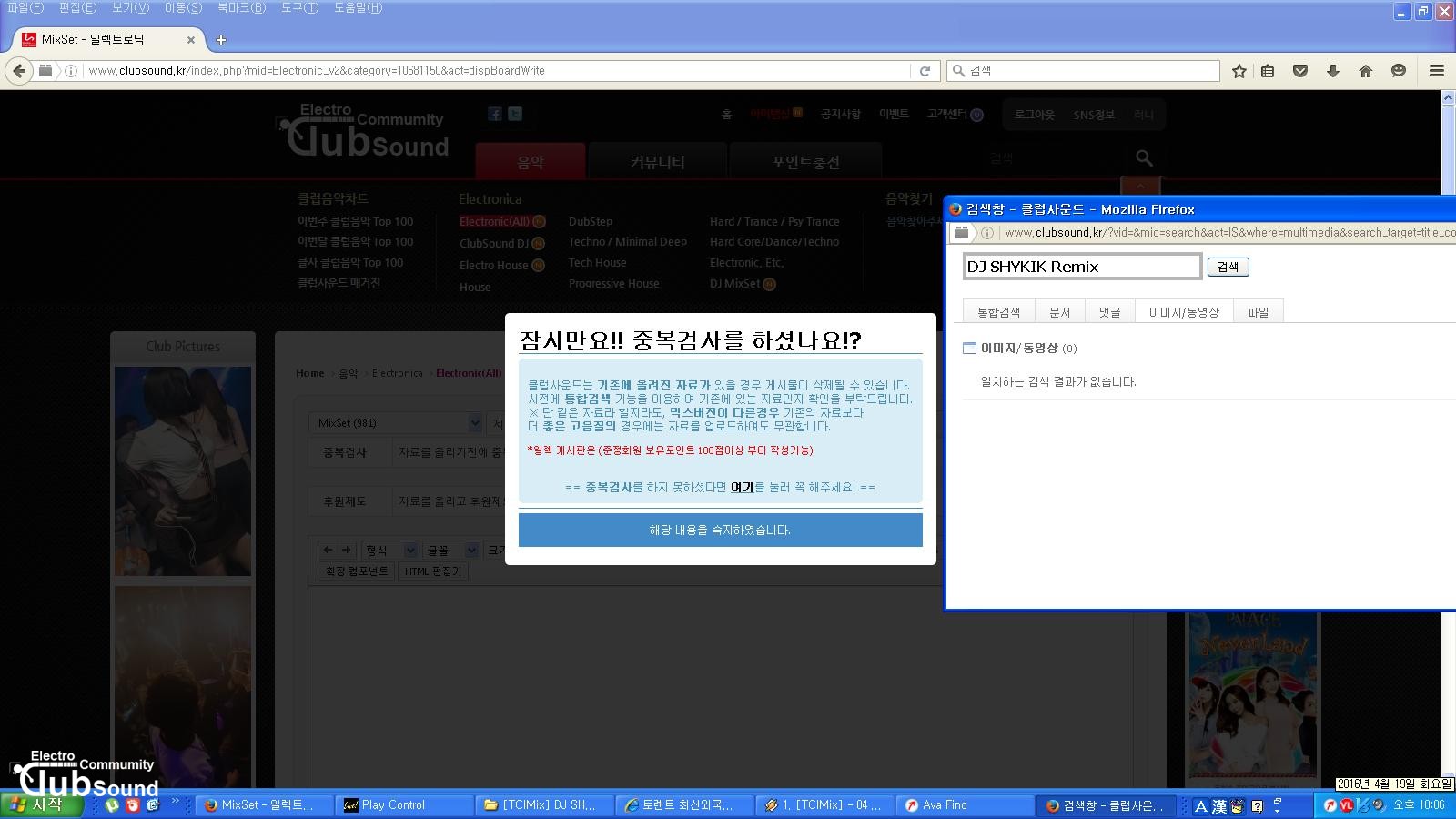Click the main browser search box

point(1083,71)
